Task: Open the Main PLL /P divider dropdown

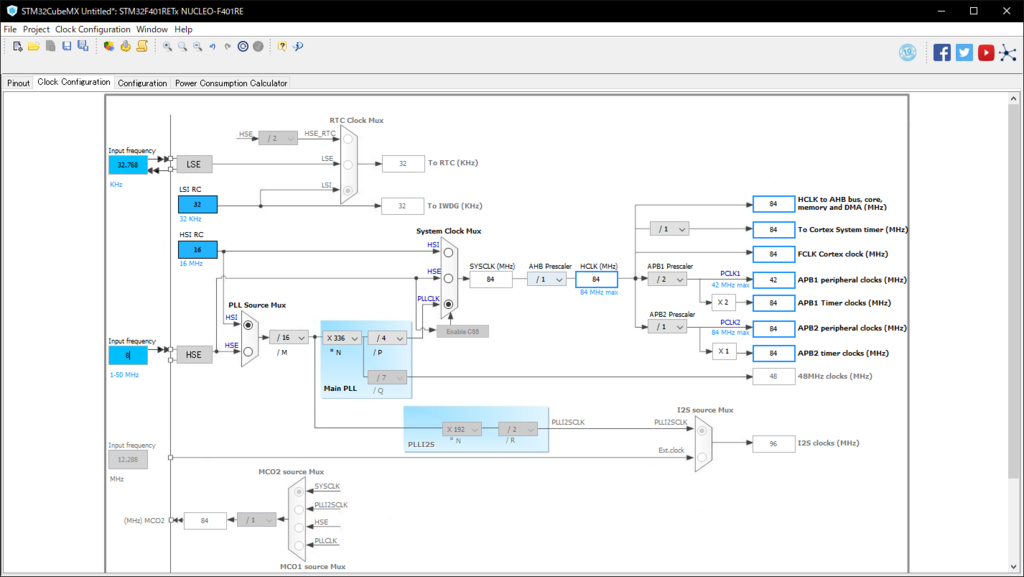Action: pos(387,338)
